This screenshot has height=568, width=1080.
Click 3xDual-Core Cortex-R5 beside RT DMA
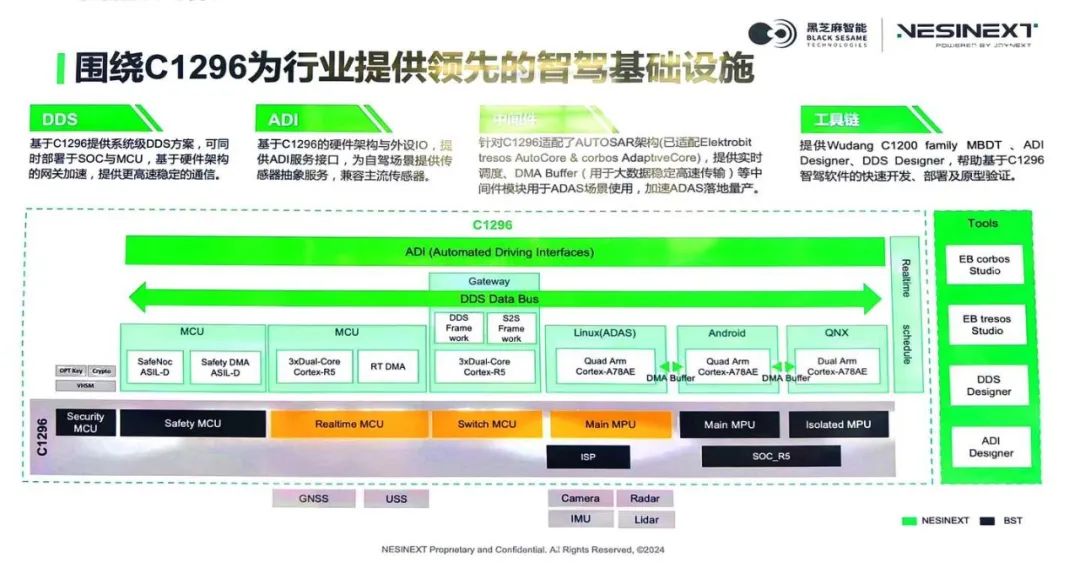click(x=314, y=366)
